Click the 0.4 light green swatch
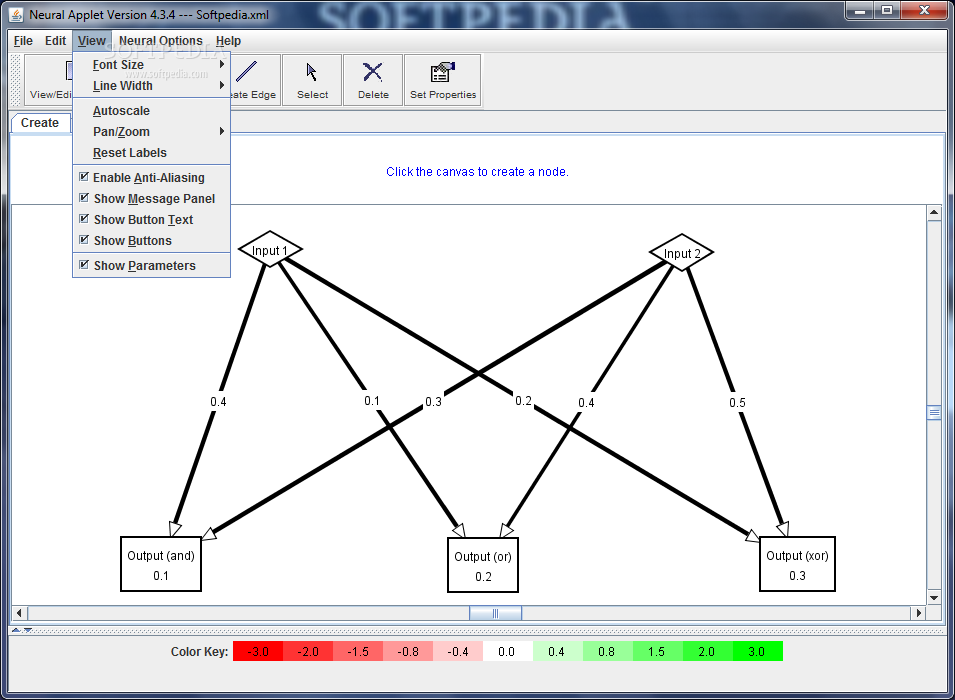This screenshot has height=700, width=955. tap(558, 651)
